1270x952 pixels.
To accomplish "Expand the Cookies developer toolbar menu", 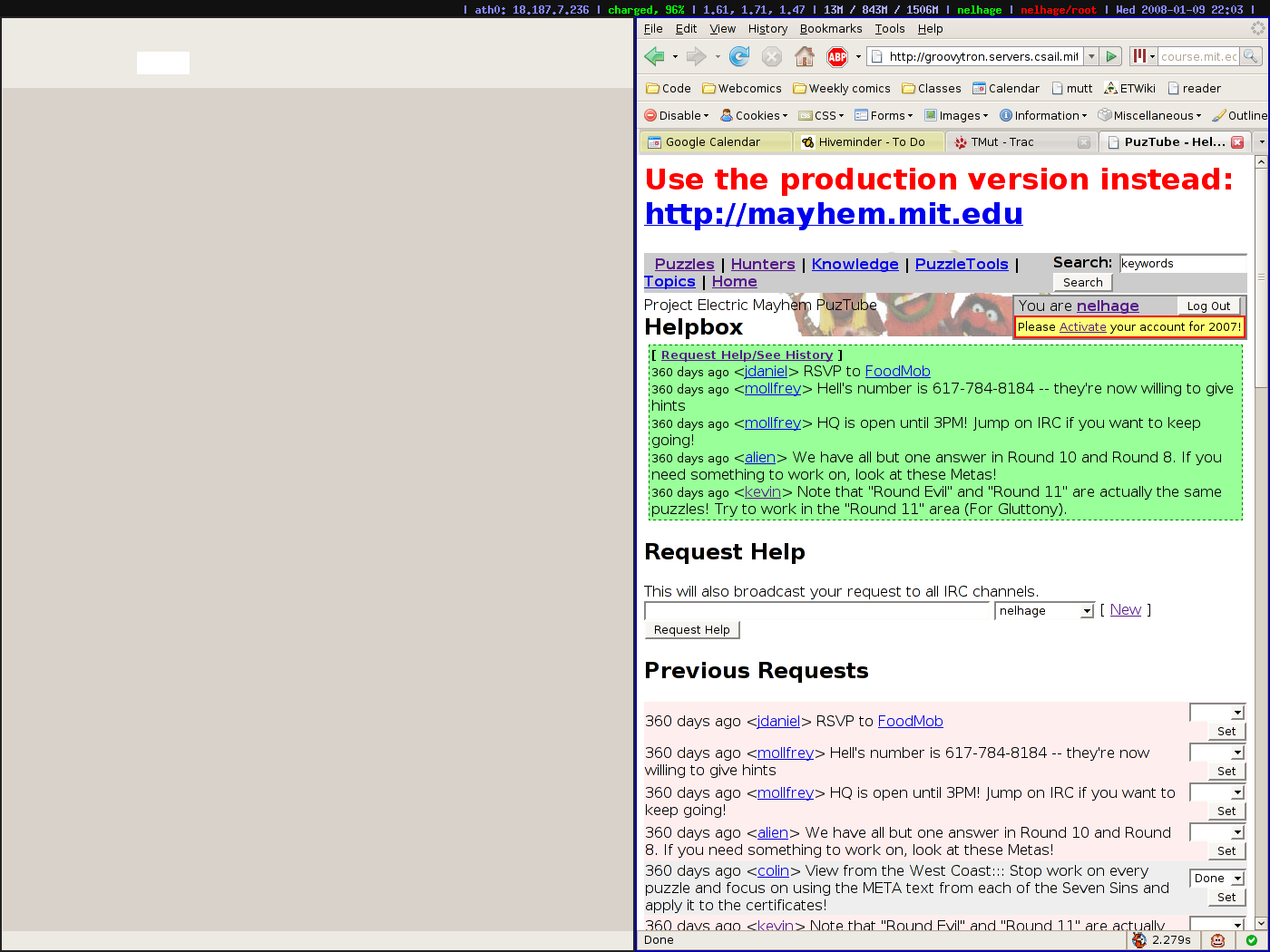I will (x=755, y=116).
